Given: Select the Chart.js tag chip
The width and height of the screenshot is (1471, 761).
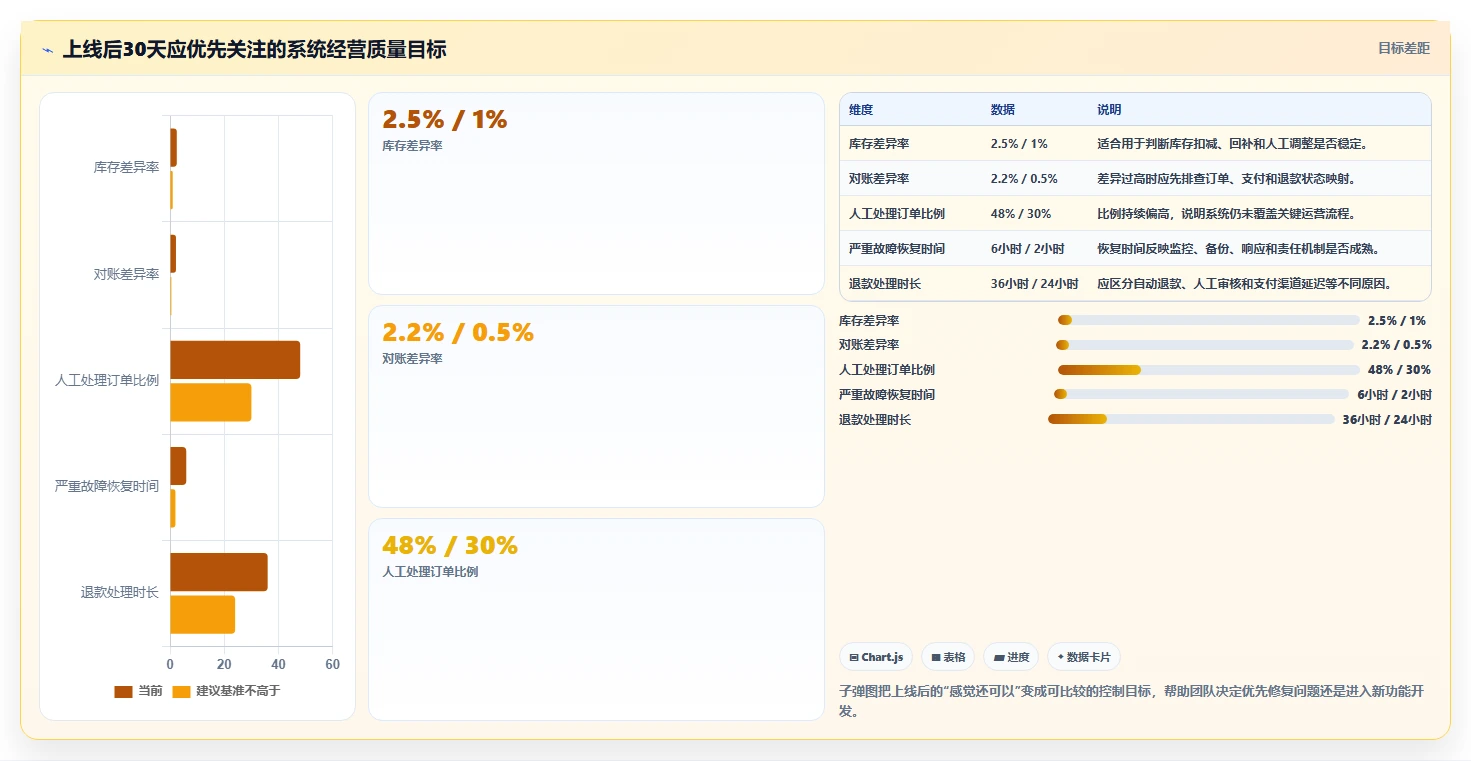Looking at the screenshot, I should 876,657.
